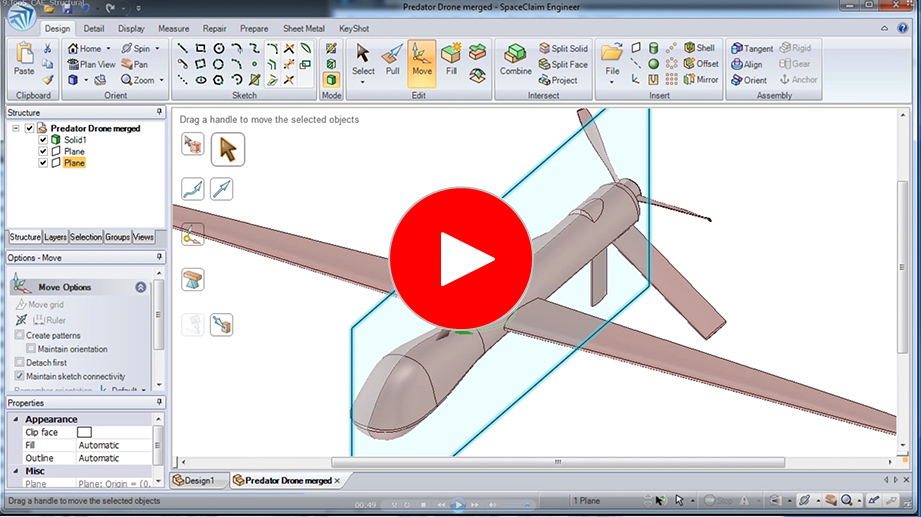
Task: Click the Paste icon in Clipboard
Action: (x=24, y=59)
